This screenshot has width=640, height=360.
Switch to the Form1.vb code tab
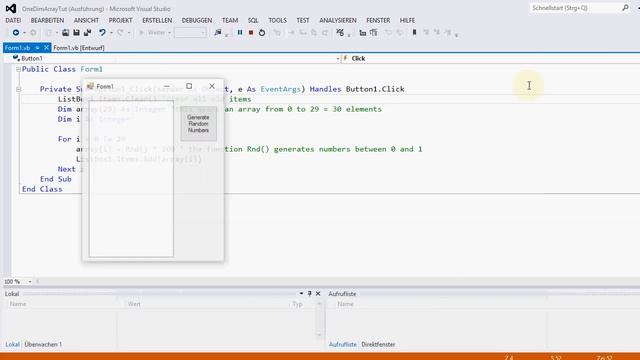pos(18,48)
